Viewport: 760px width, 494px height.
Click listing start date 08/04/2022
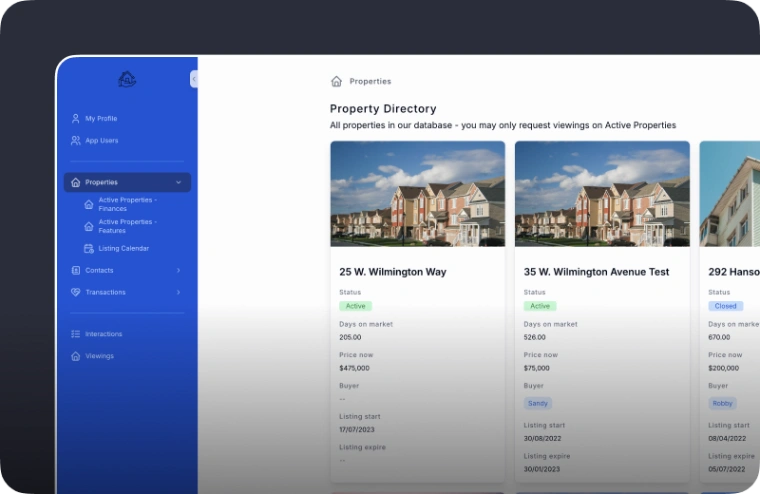[x=727, y=438]
